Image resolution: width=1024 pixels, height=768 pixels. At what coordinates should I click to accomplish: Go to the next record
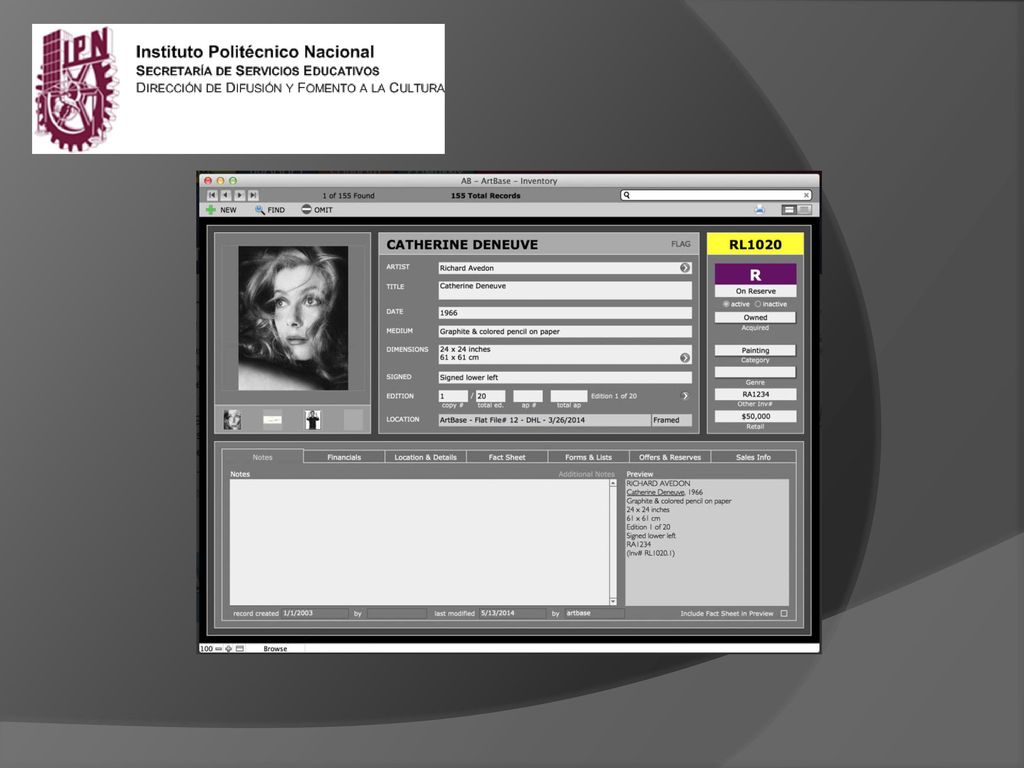point(240,195)
